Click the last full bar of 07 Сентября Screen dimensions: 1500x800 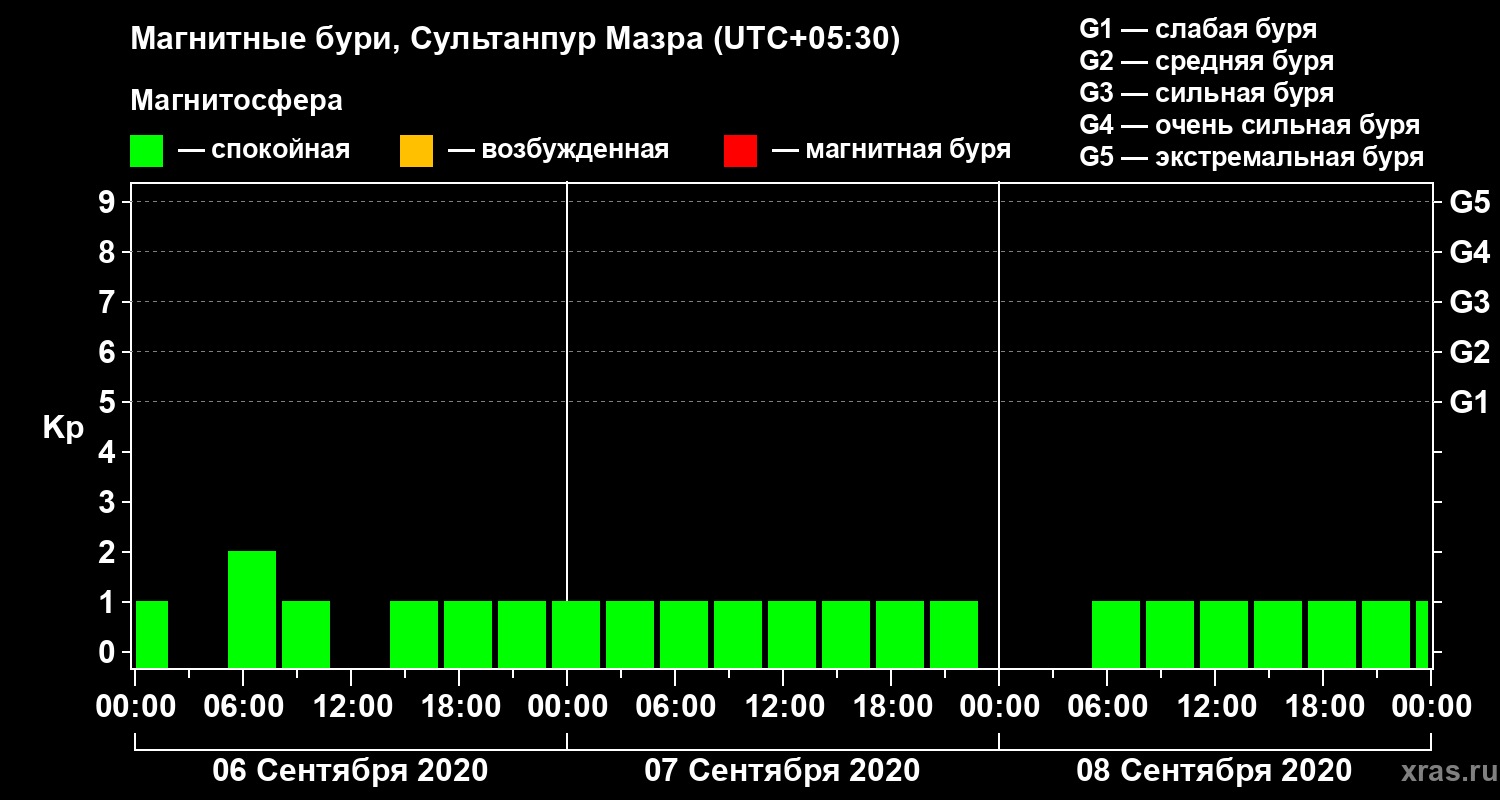954,634
